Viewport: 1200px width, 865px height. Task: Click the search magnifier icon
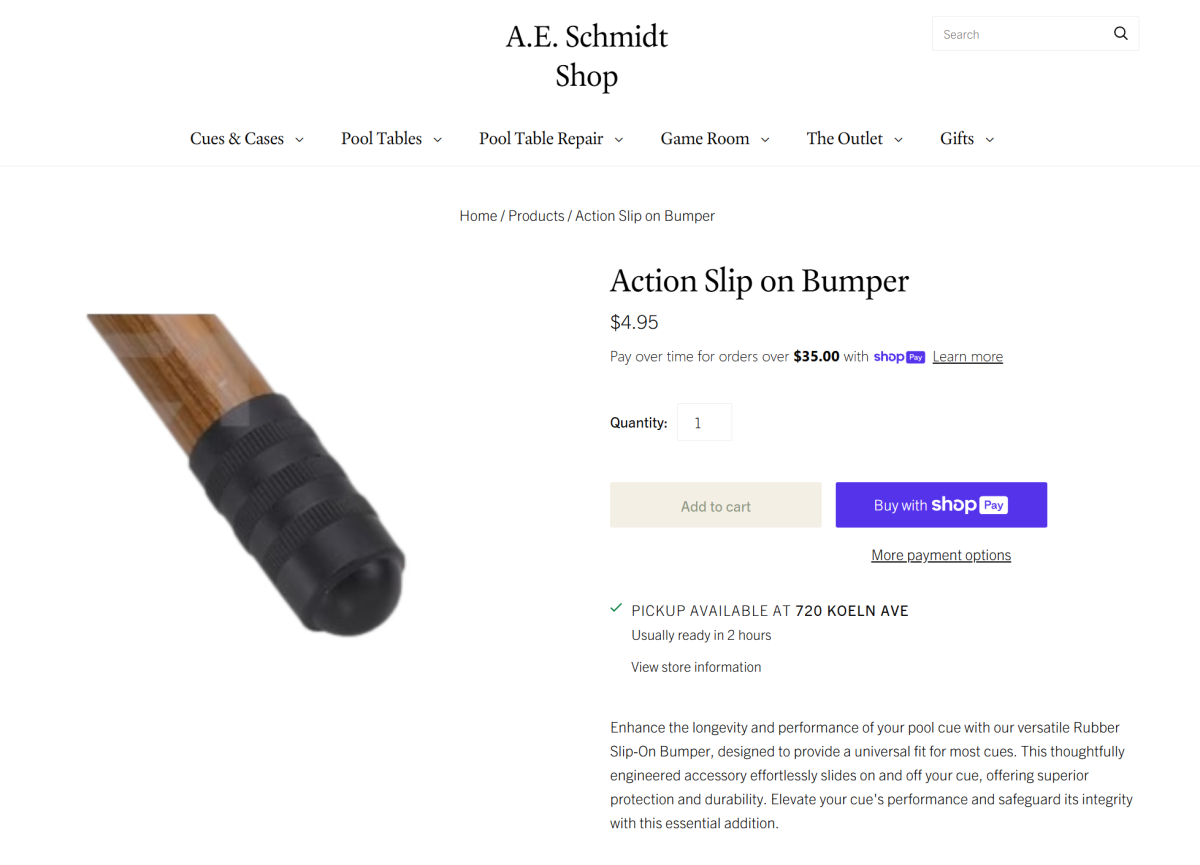1120,34
